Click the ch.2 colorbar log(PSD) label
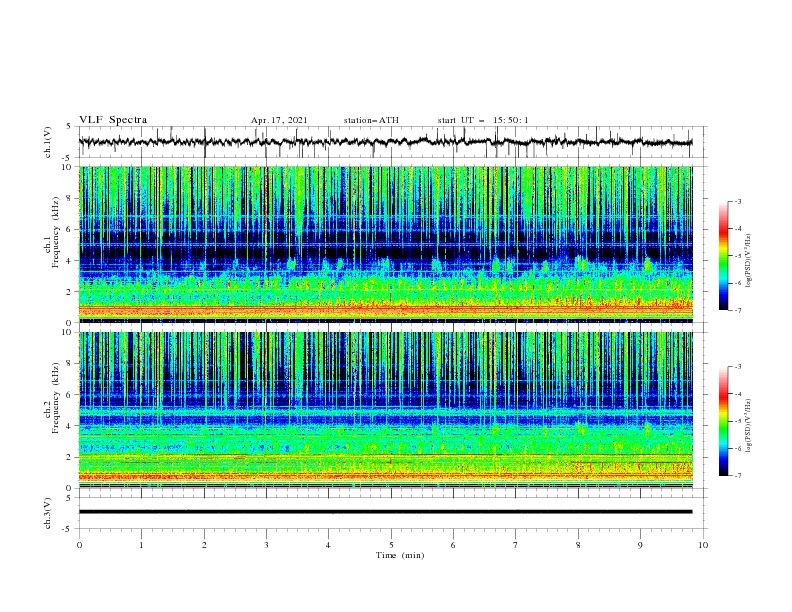Image resolution: width=792 pixels, height=612 pixels. click(x=749, y=425)
